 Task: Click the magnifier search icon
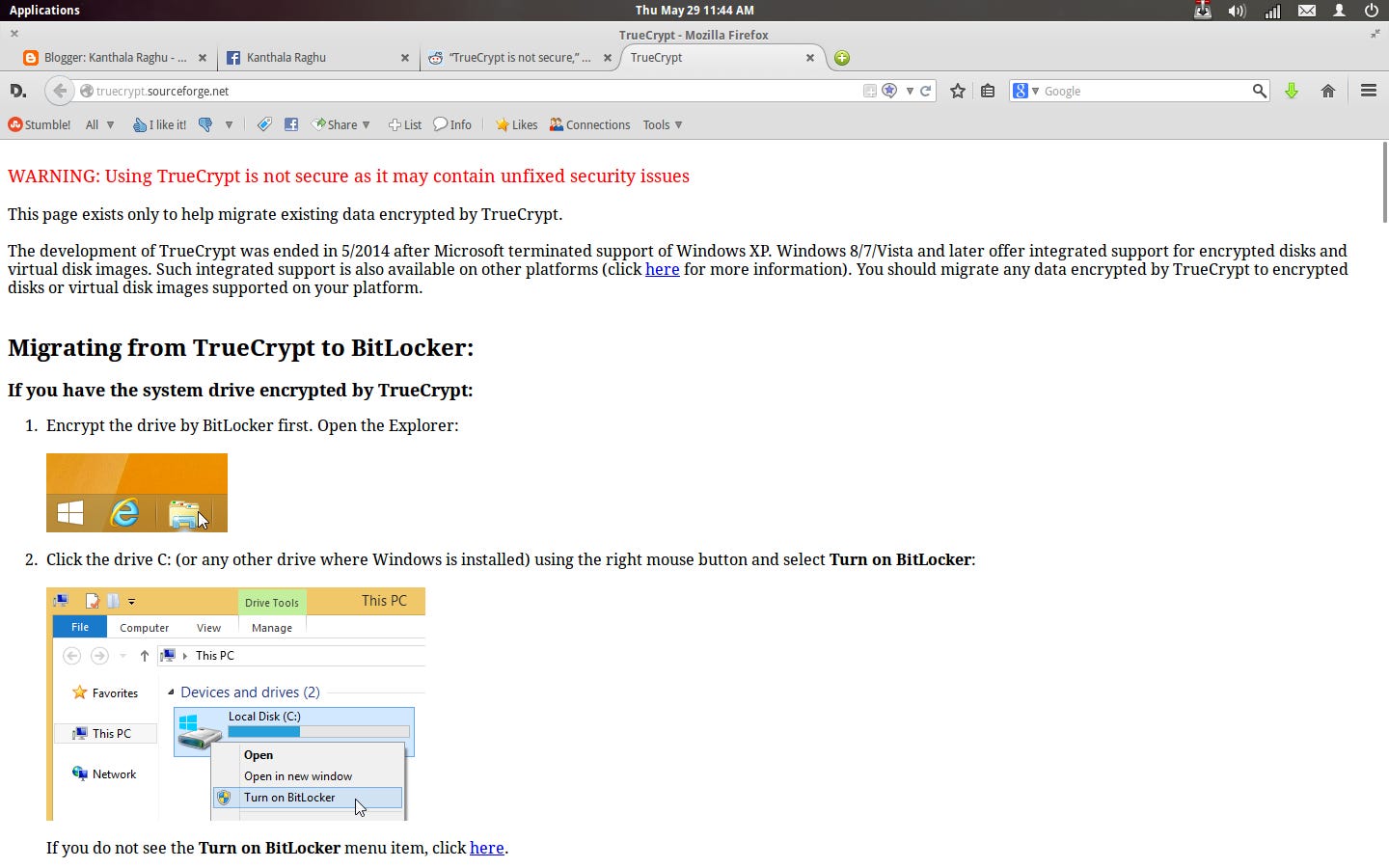(x=1259, y=91)
